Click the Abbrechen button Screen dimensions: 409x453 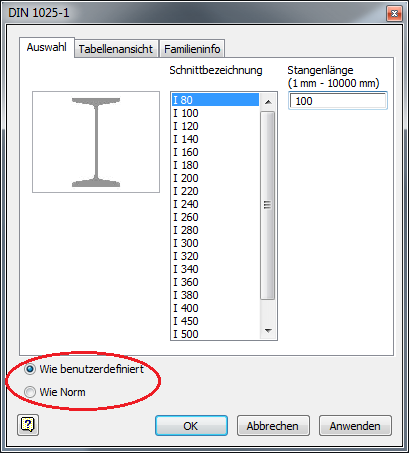[x=273, y=426]
